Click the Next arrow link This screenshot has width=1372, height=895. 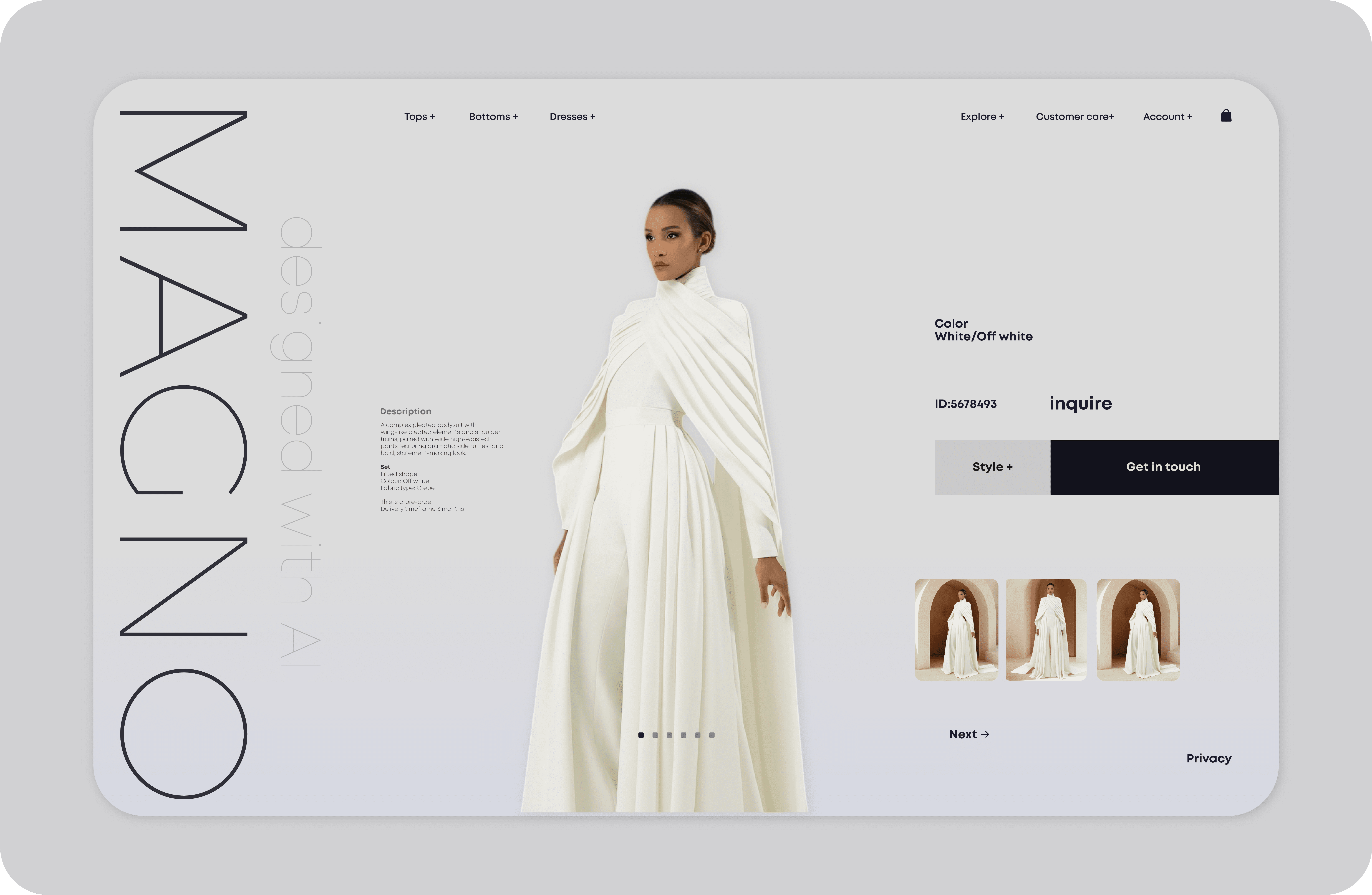coord(969,734)
